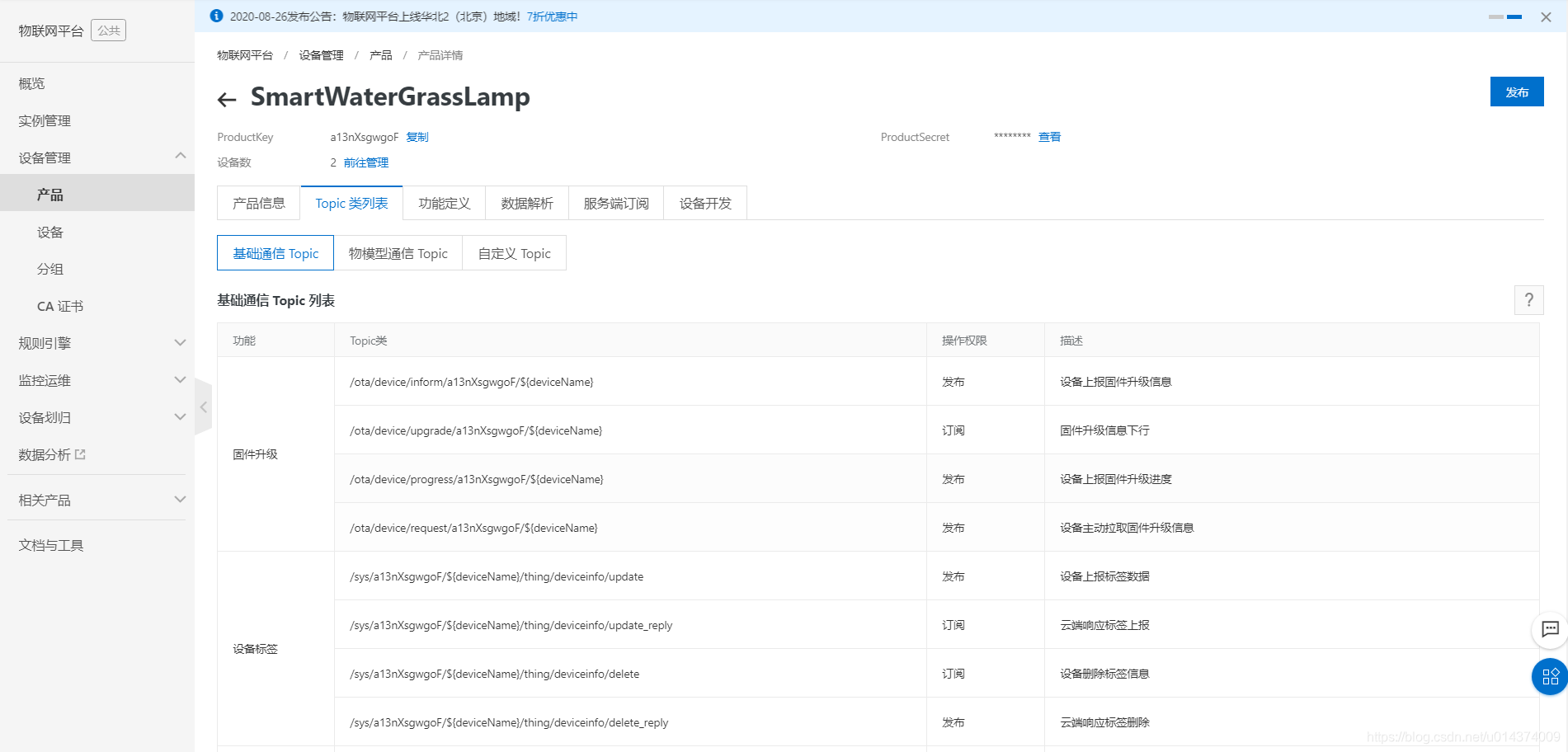Click the /ota/device/request topic cell

coord(630,528)
